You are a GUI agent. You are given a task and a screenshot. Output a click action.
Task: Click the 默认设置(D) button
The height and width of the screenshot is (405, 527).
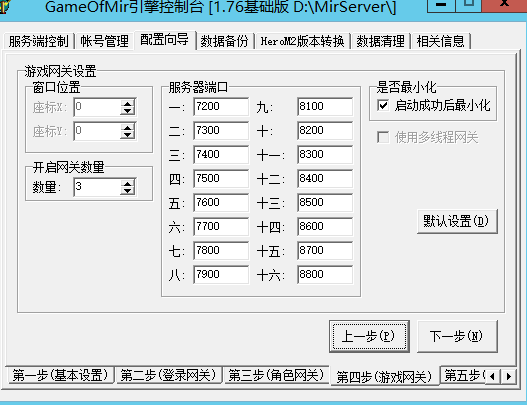pos(457,221)
